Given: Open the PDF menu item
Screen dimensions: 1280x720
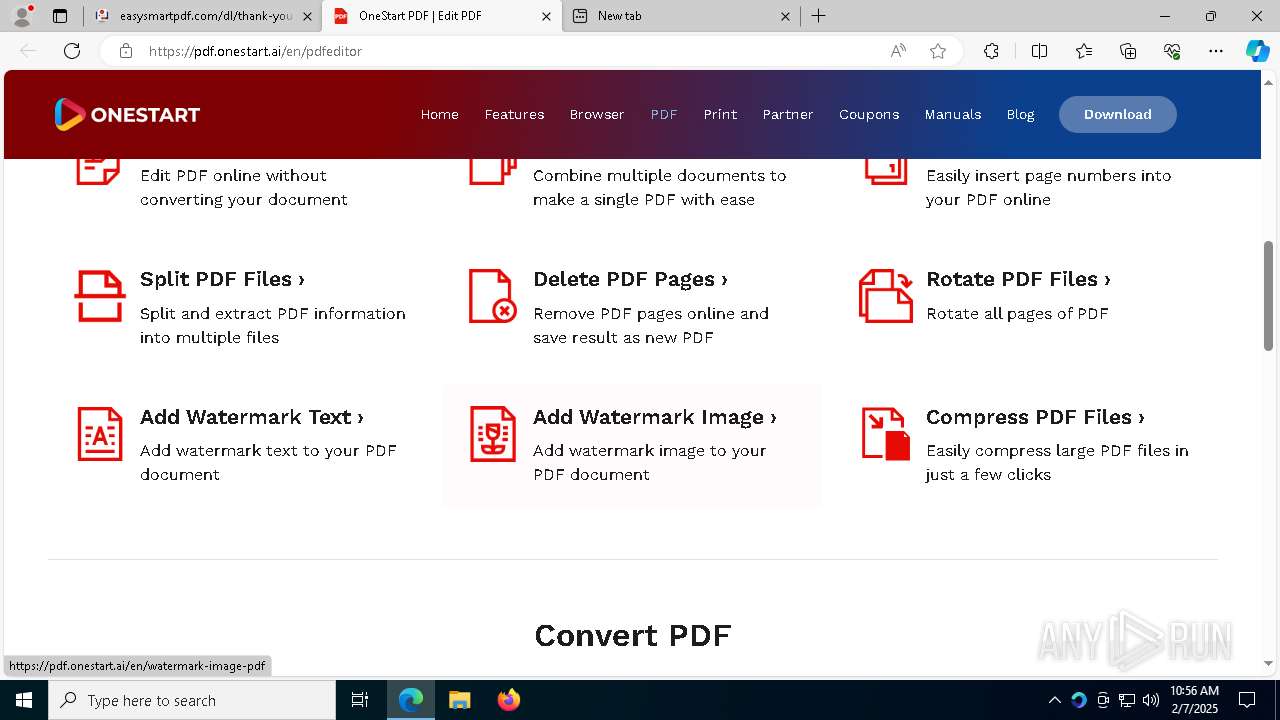Looking at the screenshot, I should tap(664, 114).
